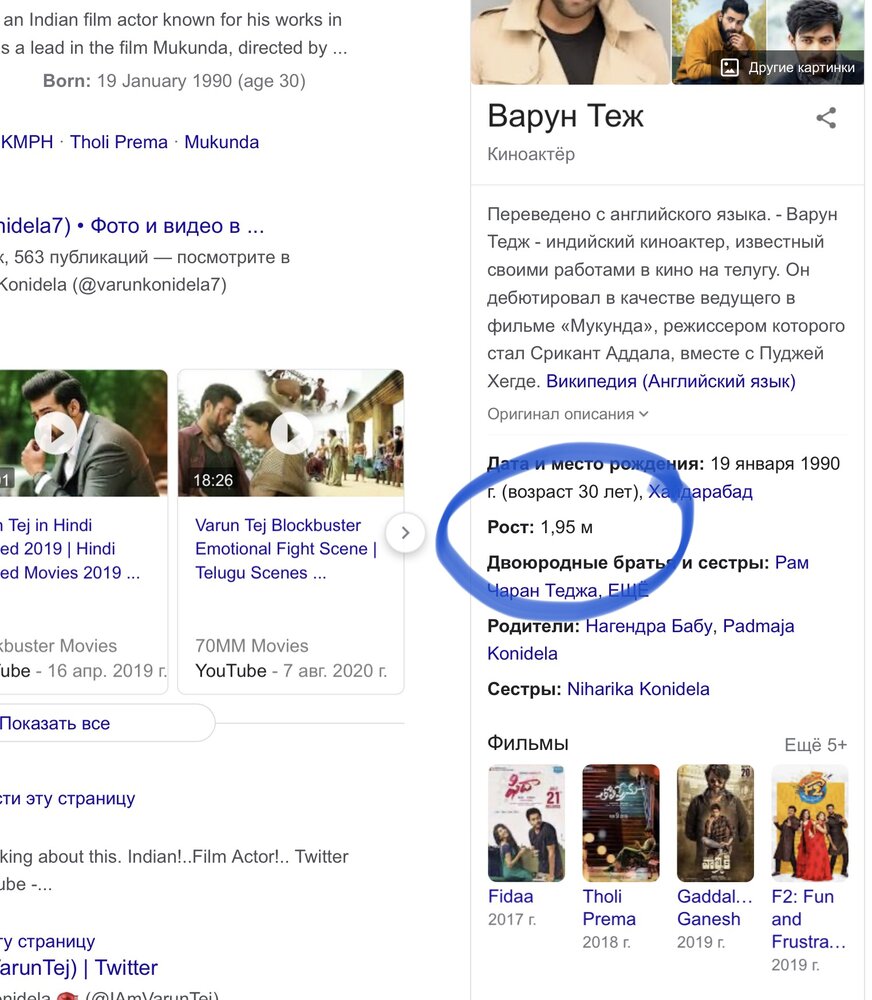This screenshot has height=1000, width=872.
Task: Click the Варун Теж panel heading
Action: point(565,116)
